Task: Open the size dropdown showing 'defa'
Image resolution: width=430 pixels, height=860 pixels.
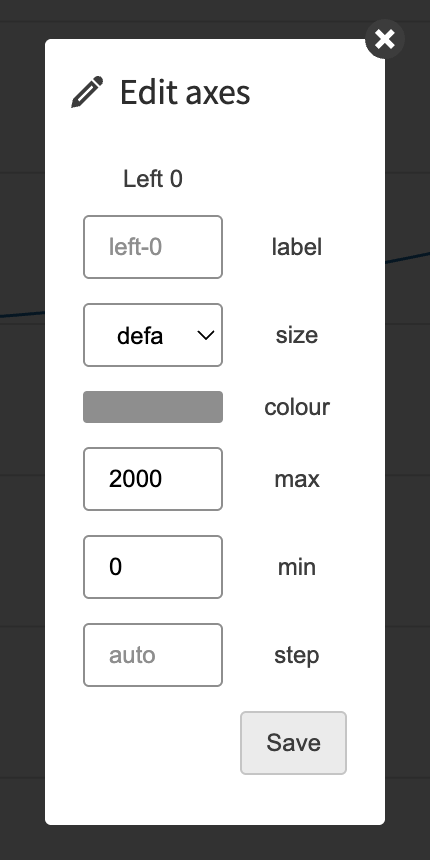Action: (153, 335)
